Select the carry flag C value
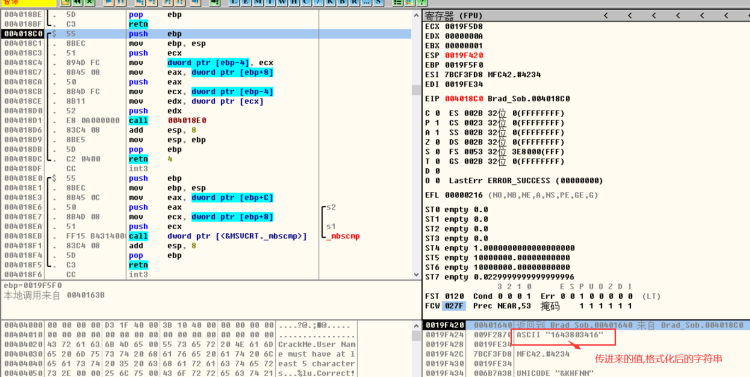Viewport: 750px width, 377px height. tap(437, 113)
